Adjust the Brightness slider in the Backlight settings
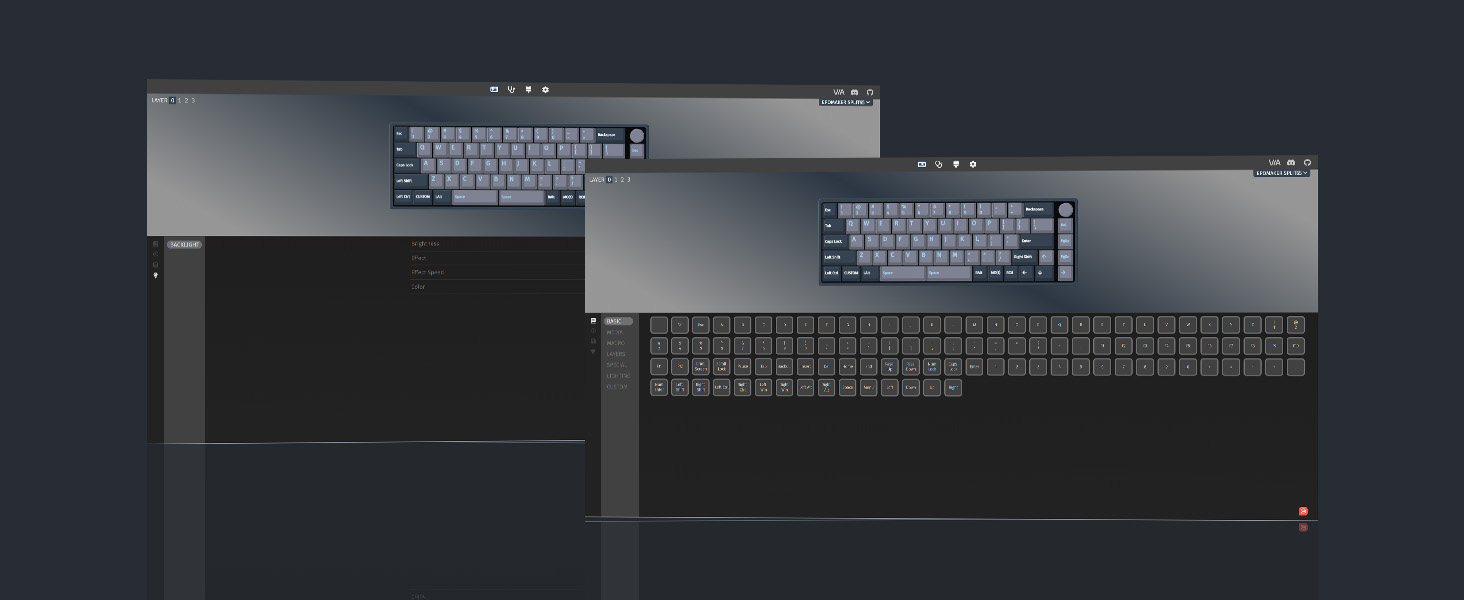Screen dimensions: 1464x600 tap(500, 243)
